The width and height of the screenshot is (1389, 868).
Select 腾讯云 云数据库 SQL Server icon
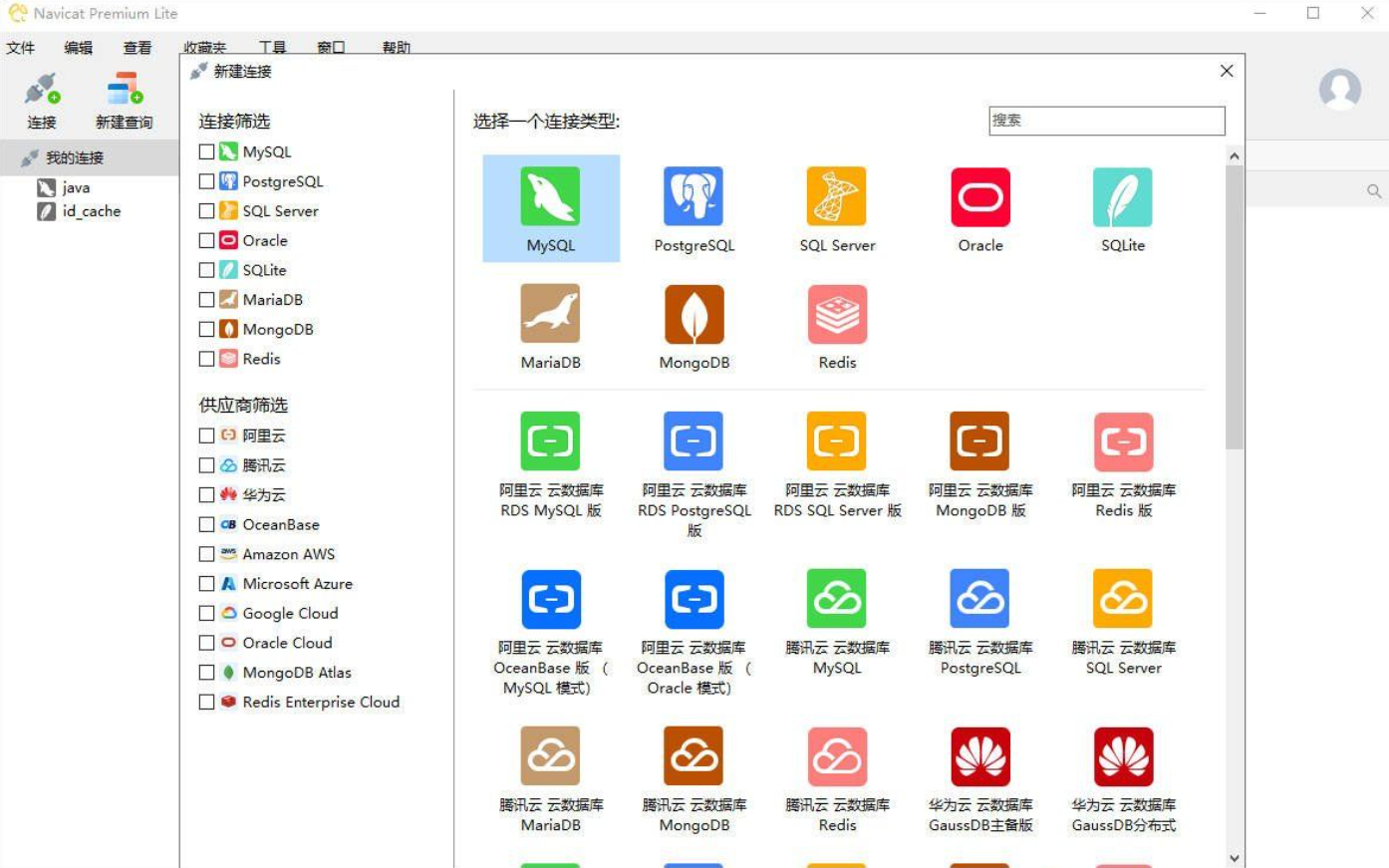(1123, 599)
